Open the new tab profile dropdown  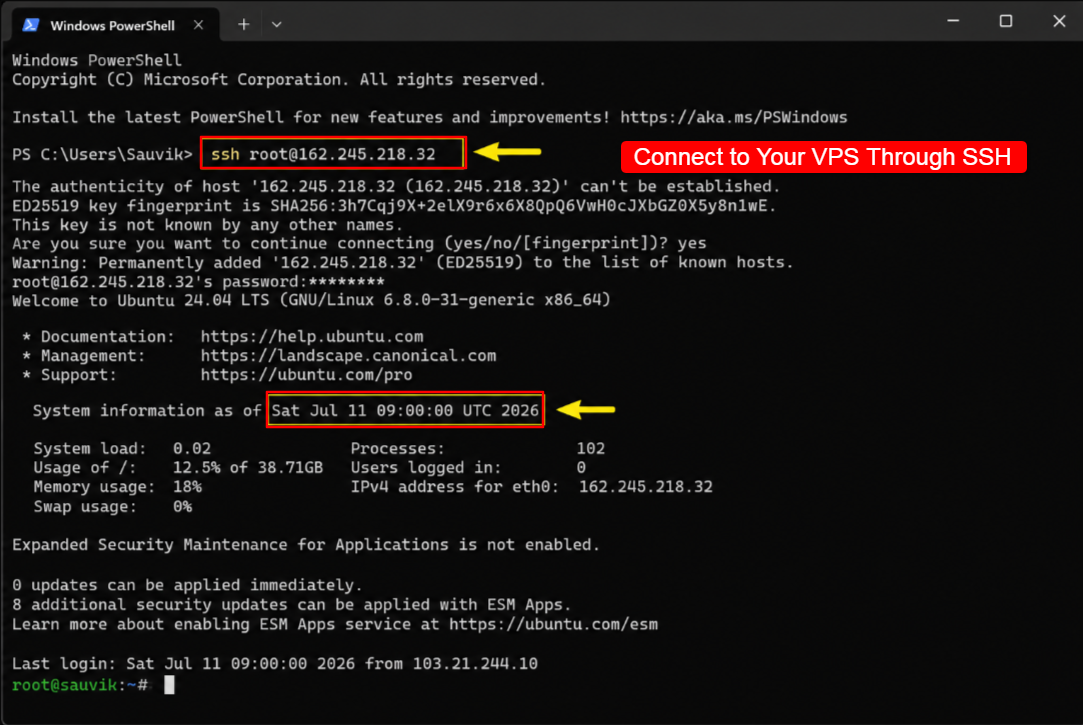276,25
